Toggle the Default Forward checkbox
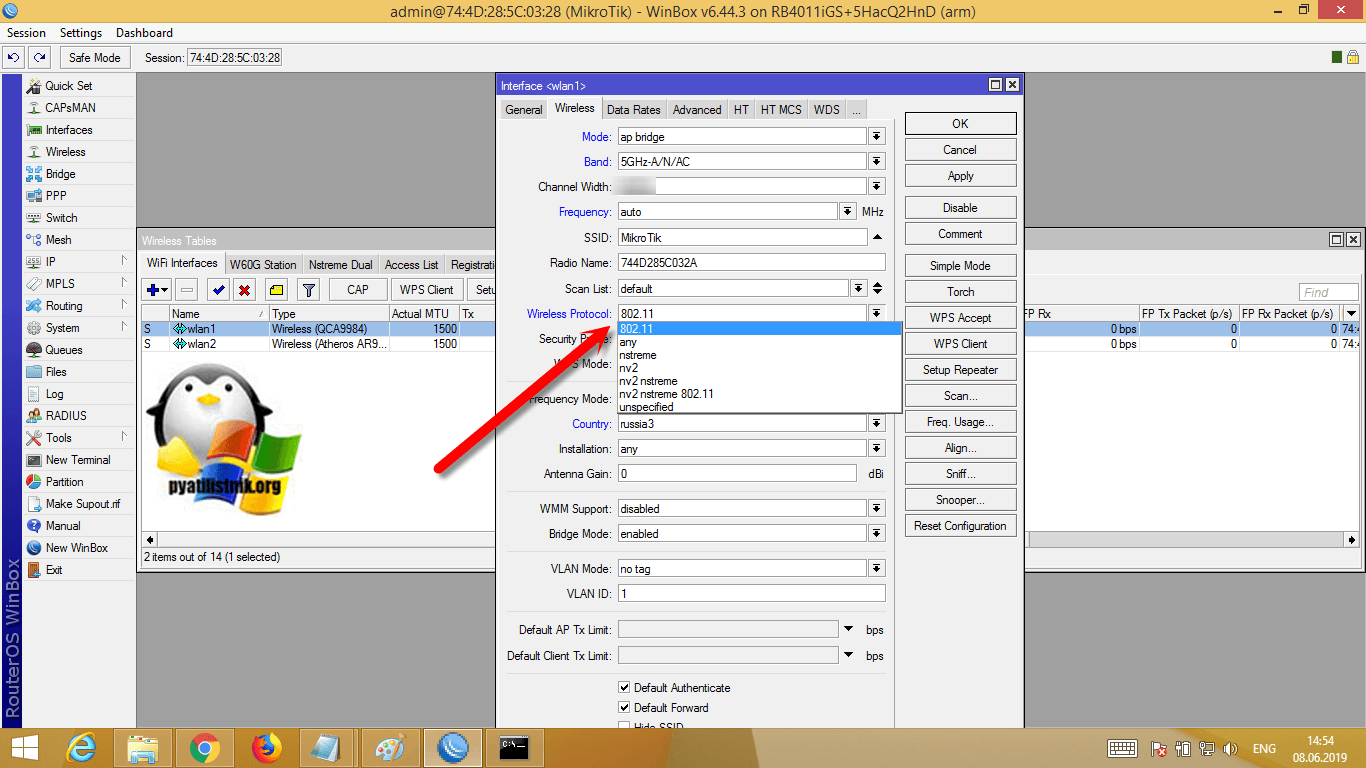The image size is (1366, 768). [x=625, y=708]
